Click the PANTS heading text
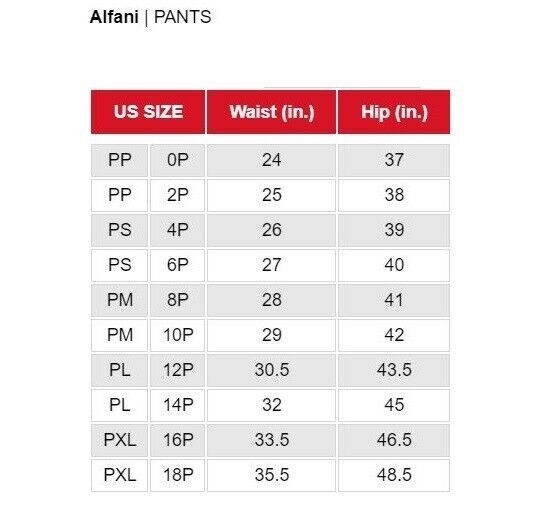This screenshot has width=543, height=514. coord(183,17)
